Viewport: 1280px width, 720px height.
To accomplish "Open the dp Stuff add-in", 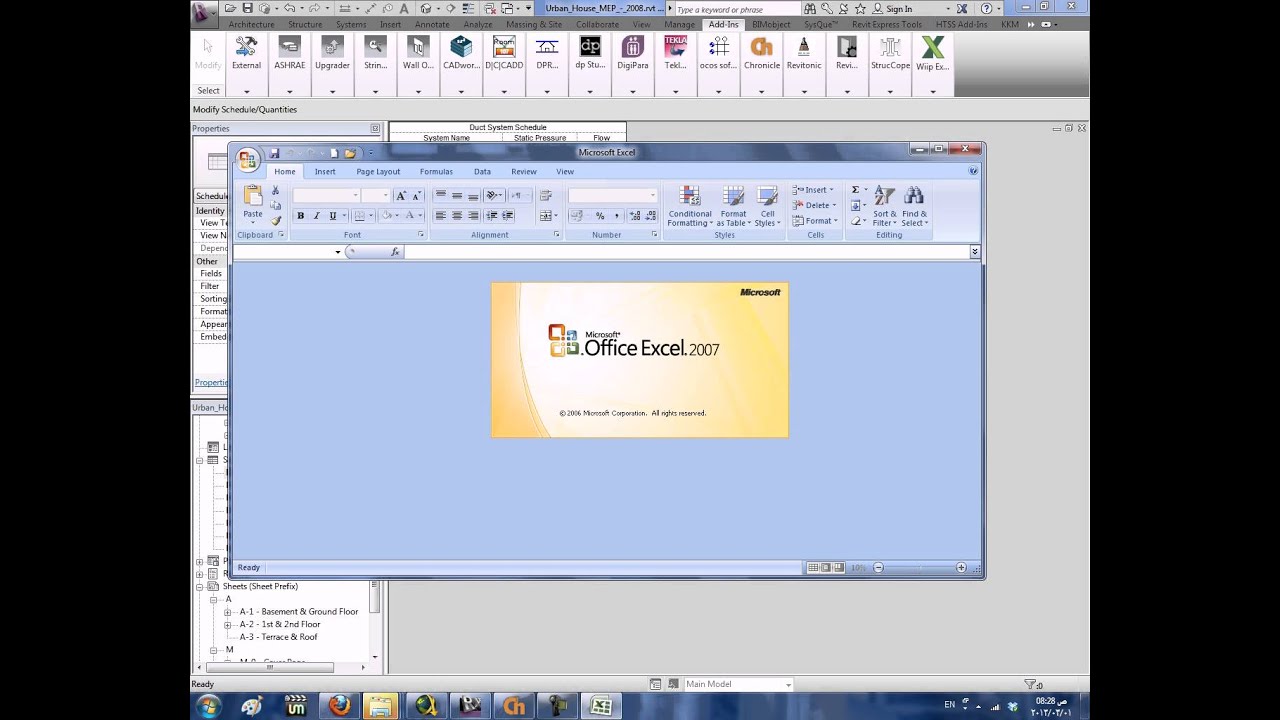I will coord(590,54).
